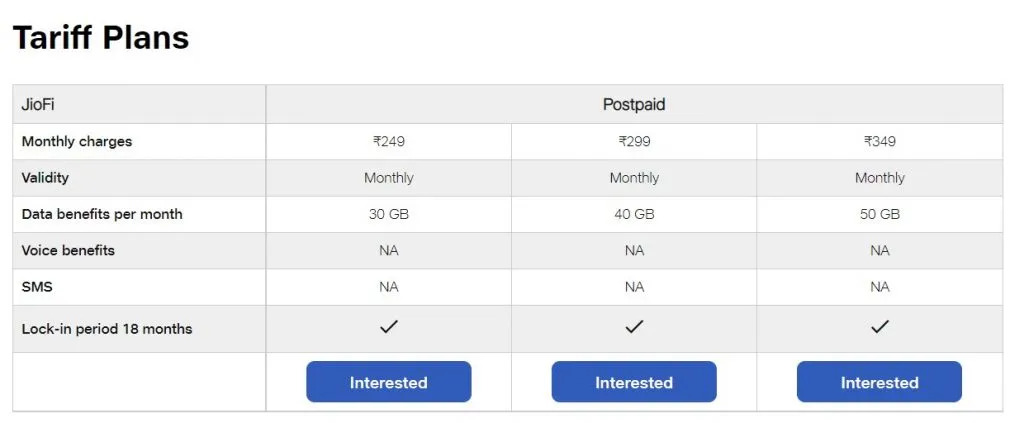Click Lock-in period 18 months label
The image size is (1024, 423).
tap(107, 329)
